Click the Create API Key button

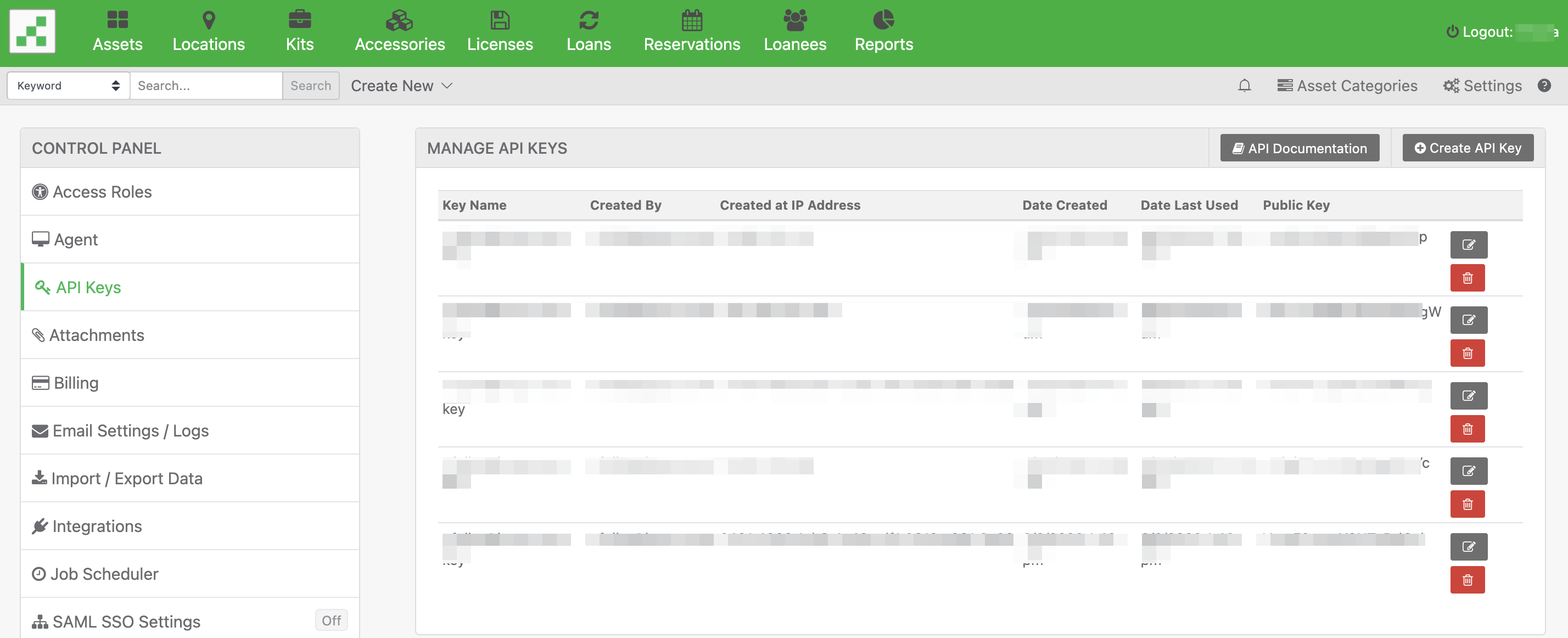pyautogui.click(x=1467, y=148)
